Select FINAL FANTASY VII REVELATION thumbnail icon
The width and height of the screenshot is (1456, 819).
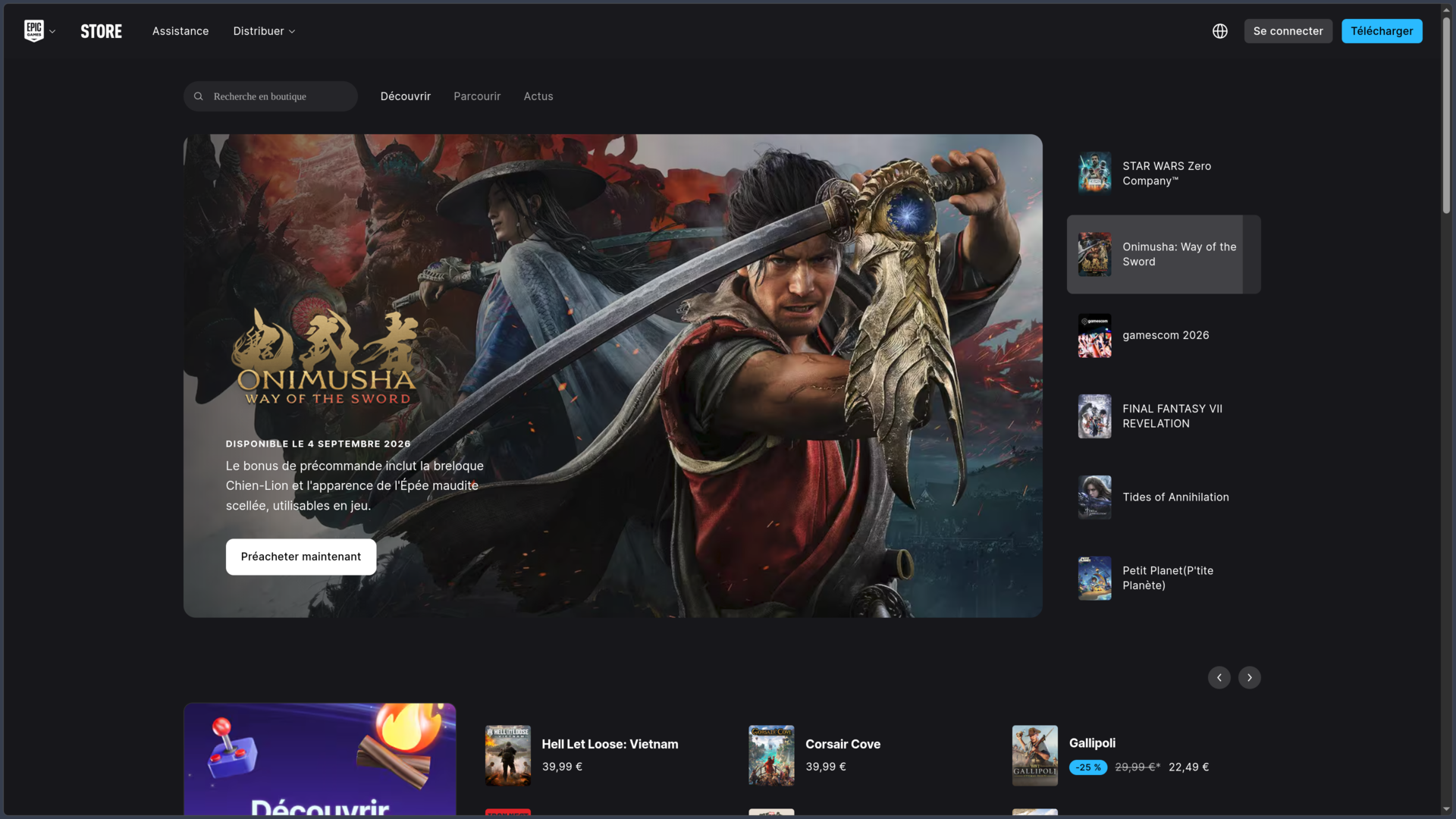click(1095, 416)
